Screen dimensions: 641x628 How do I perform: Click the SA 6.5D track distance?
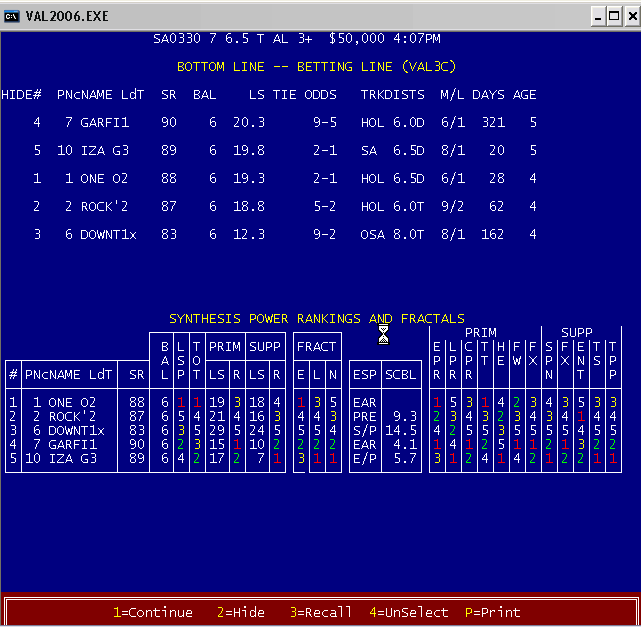coord(392,150)
